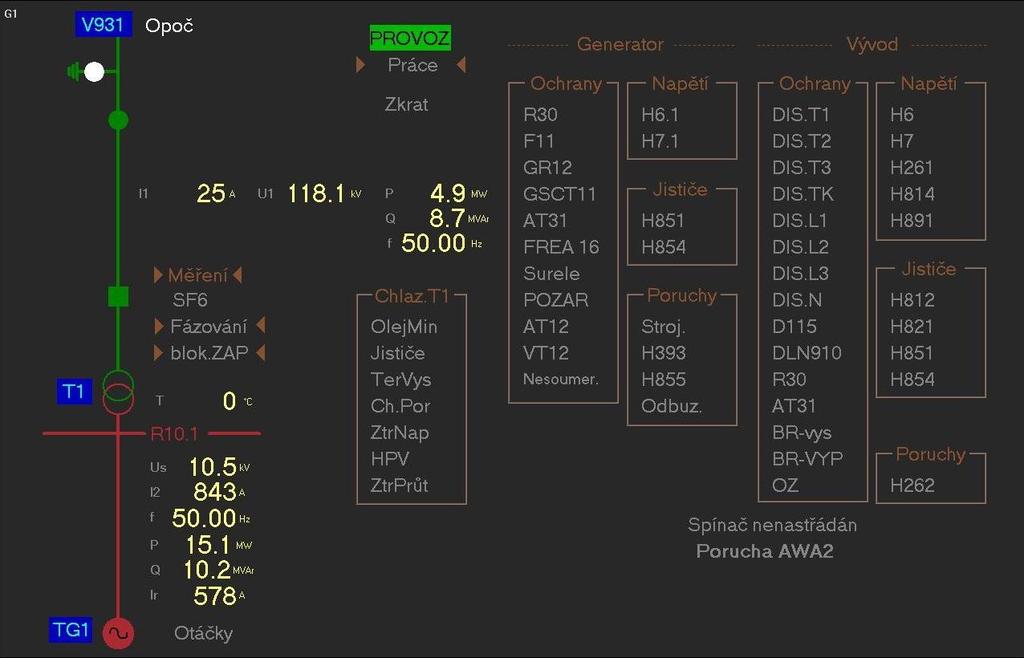
Task: Click DLN910 in Vývod Ochrany
Action: [x=807, y=353]
